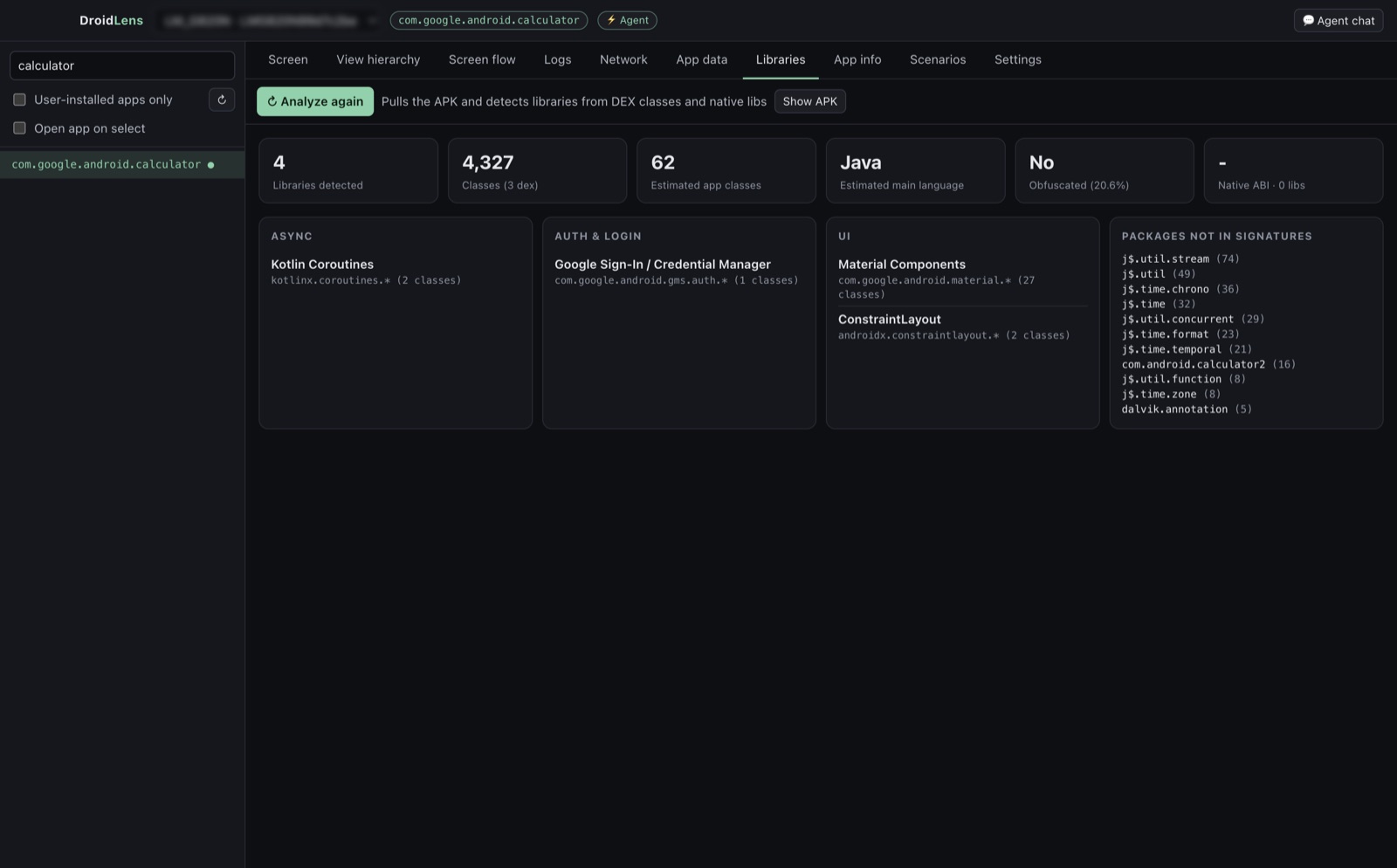Viewport: 1397px width, 868px height.
Task: Go to the Network tab
Action: pyautogui.click(x=623, y=59)
